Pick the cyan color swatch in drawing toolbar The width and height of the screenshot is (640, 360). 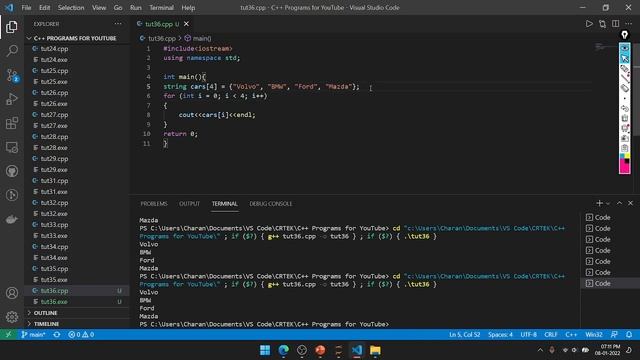(622, 156)
